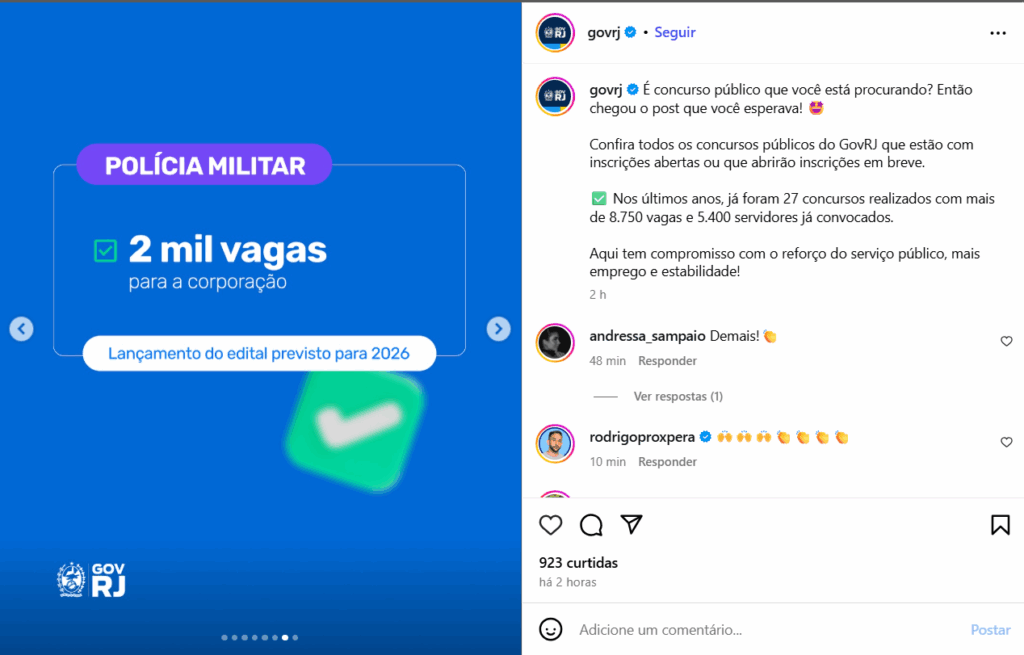Open comments with the speech bubble icon
The height and width of the screenshot is (655, 1024).
(x=591, y=525)
